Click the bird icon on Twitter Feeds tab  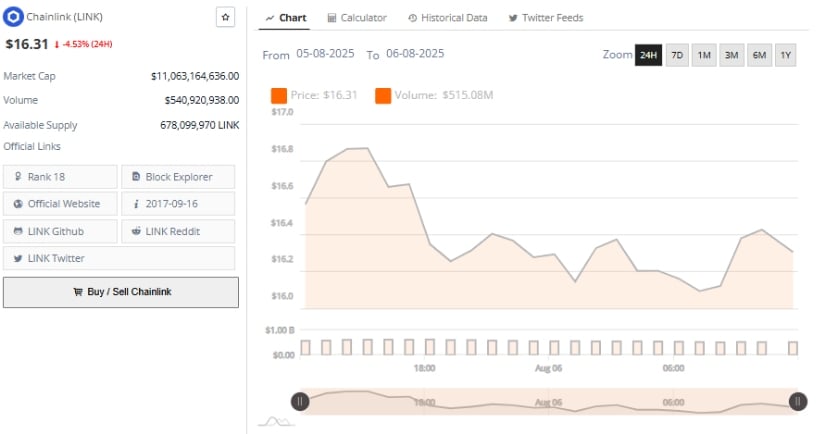coord(513,18)
